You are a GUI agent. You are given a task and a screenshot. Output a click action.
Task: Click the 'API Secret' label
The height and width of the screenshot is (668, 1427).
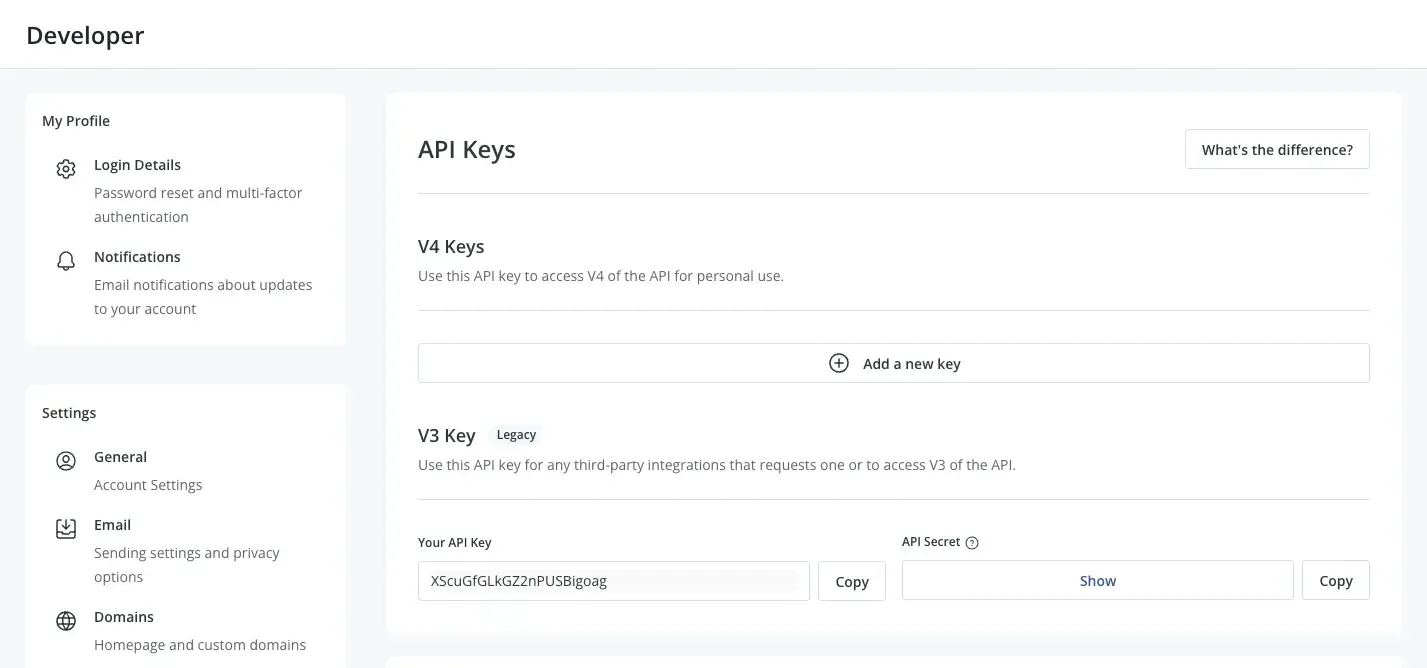(x=931, y=542)
